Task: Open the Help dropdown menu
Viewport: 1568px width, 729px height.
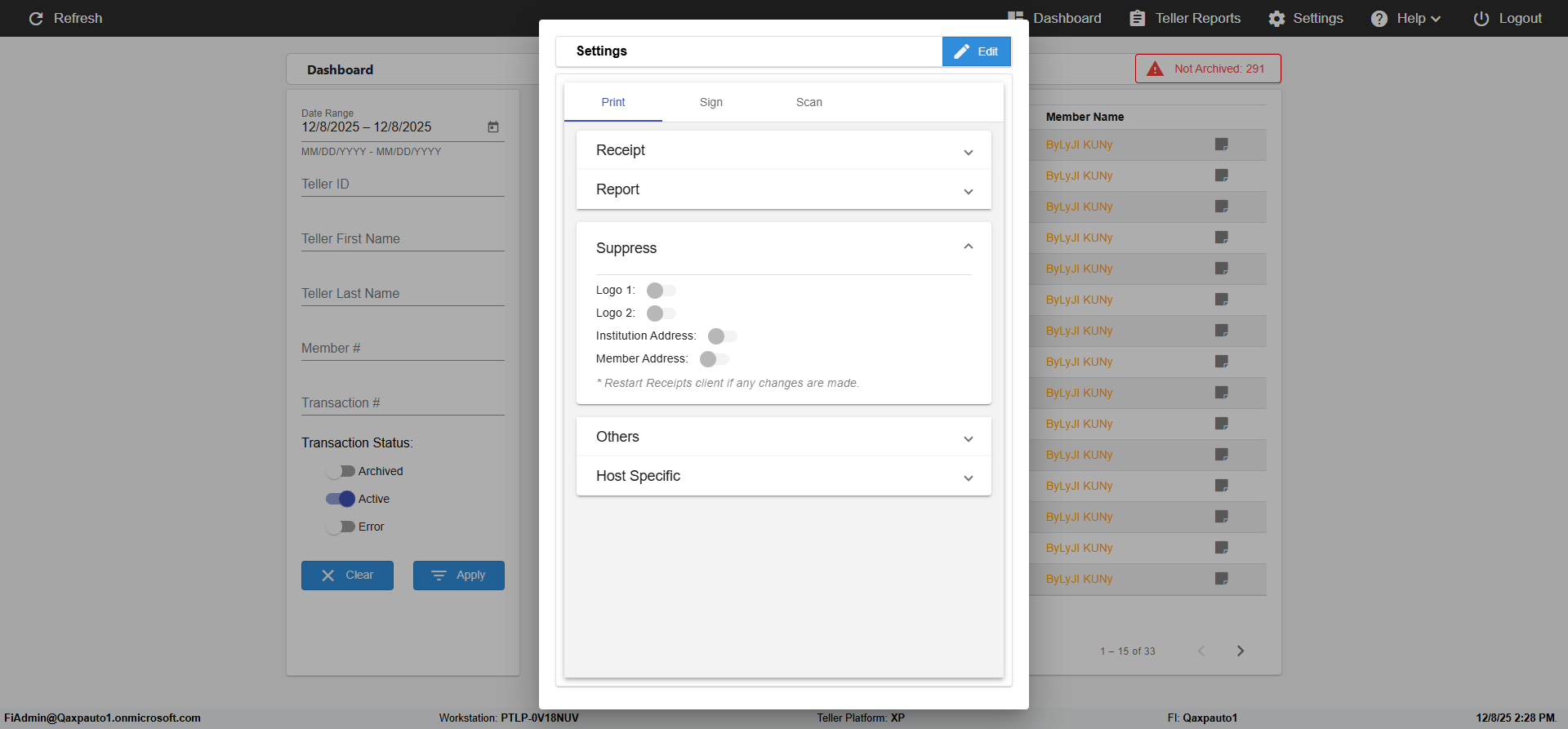Action: pos(1405,18)
